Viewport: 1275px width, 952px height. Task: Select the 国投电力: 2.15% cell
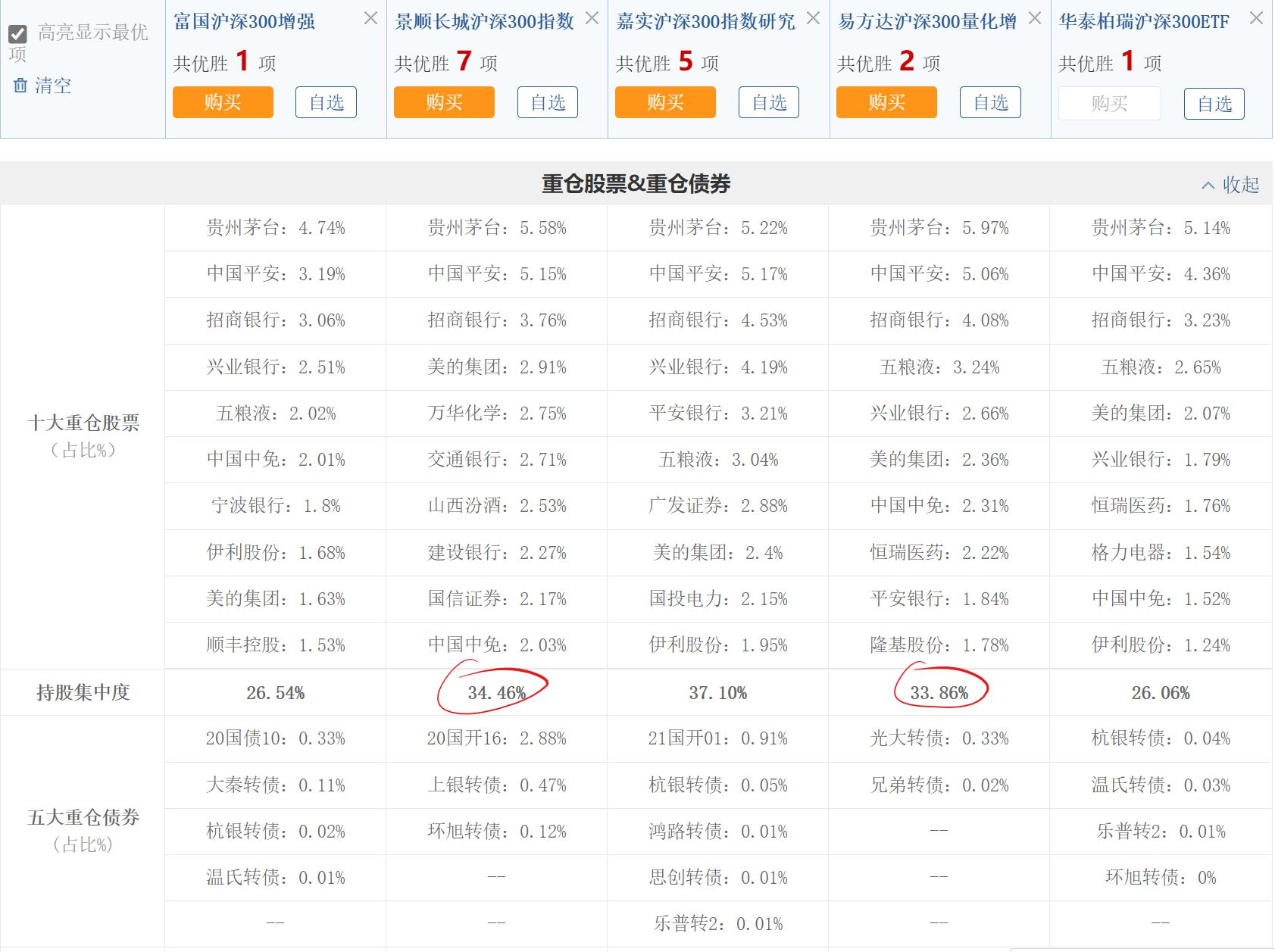point(718,599)
